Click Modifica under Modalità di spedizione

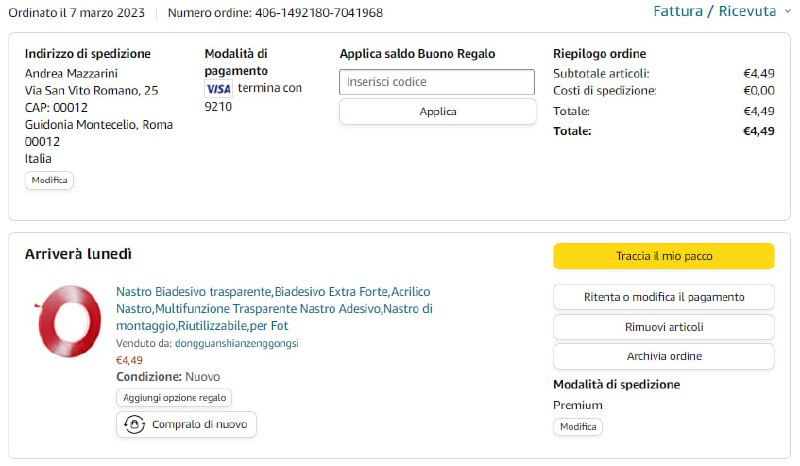(578, 427)
